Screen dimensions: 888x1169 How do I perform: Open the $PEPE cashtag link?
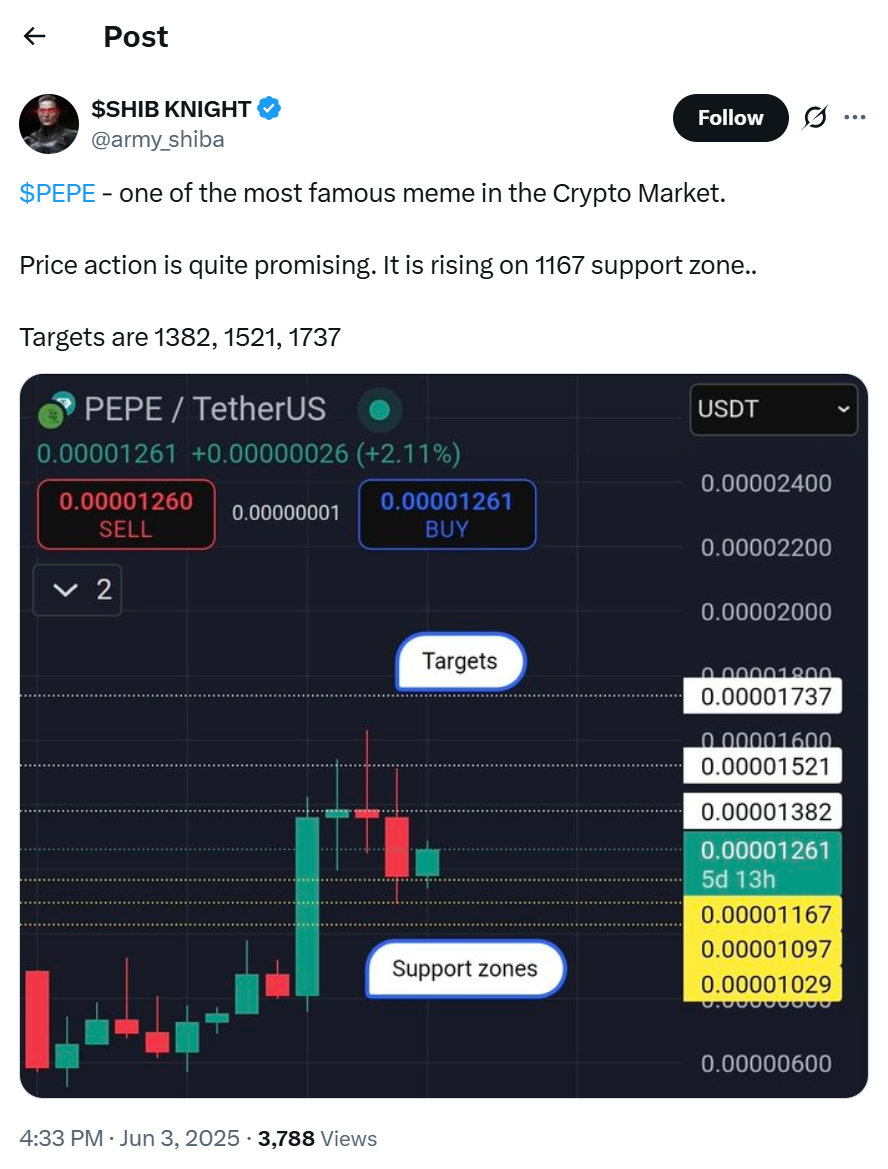tap(57, 193)
